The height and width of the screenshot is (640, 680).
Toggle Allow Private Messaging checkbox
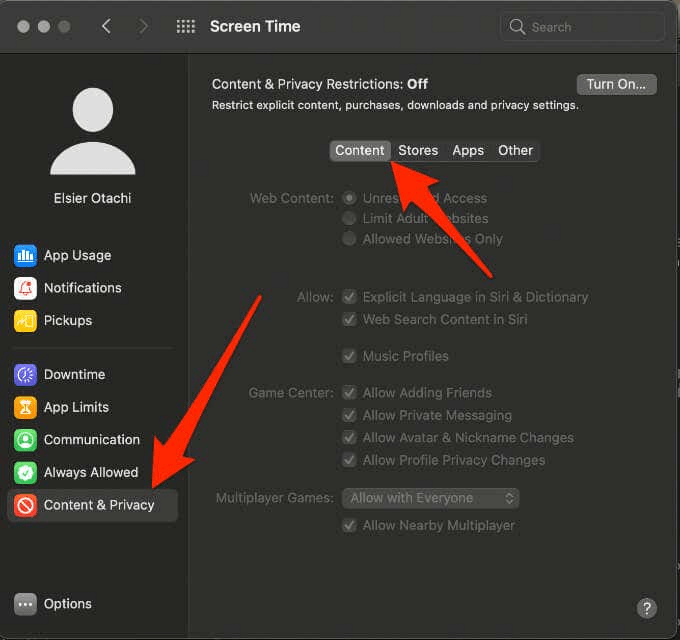(x=349, y=415)
